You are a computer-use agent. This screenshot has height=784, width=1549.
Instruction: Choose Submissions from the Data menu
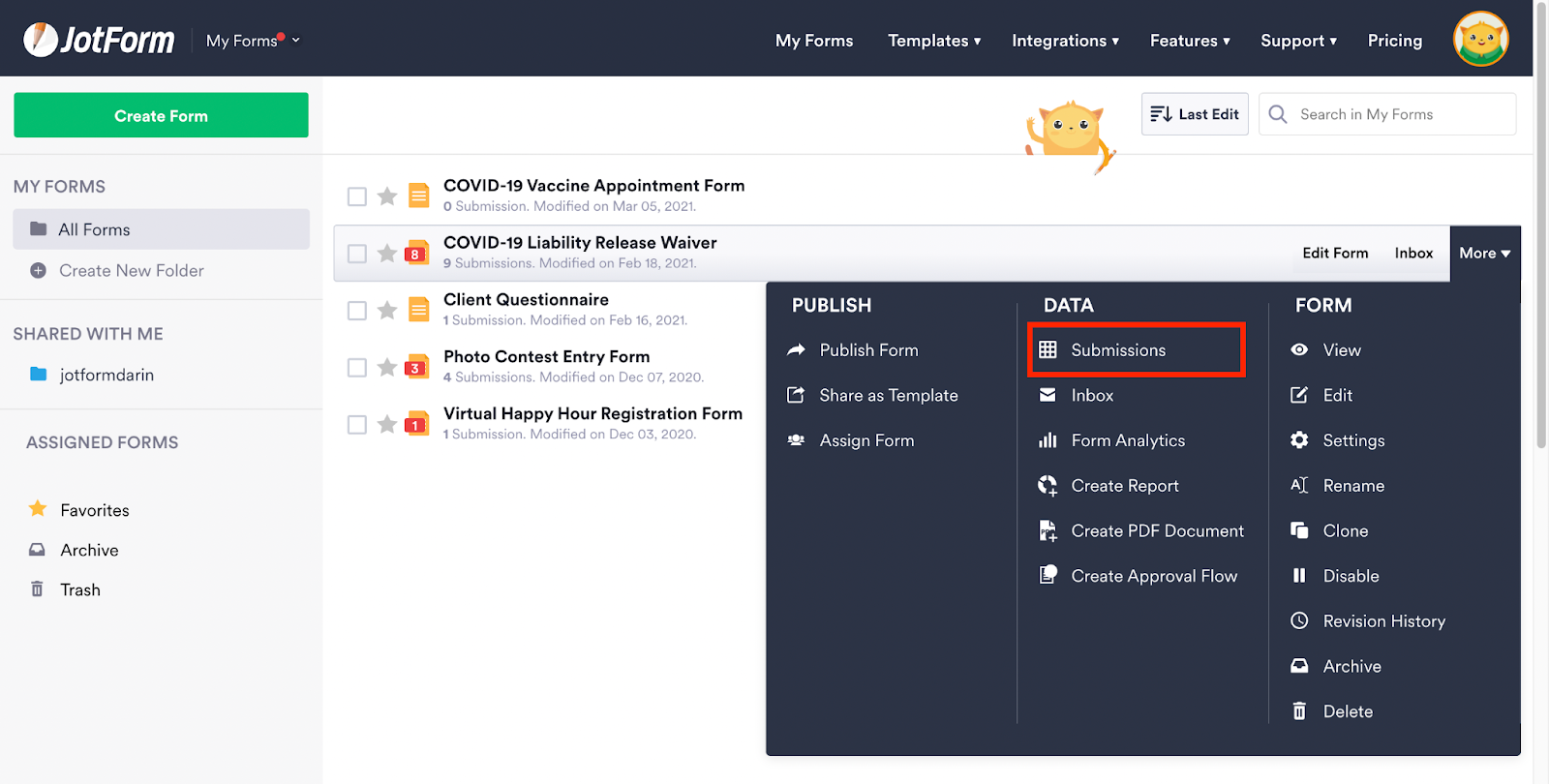point(1118,350)
